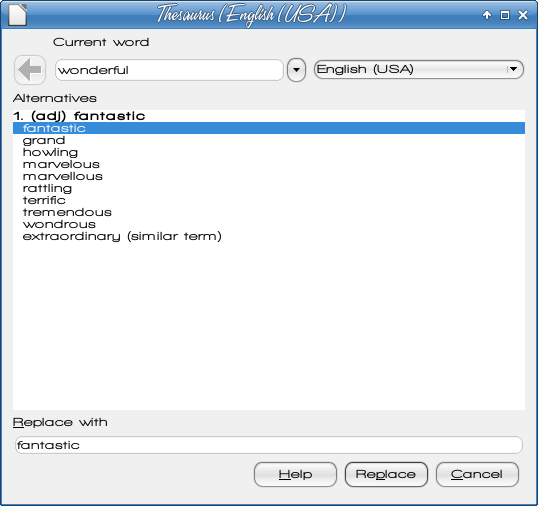Select the alternative 'howling'
The height and width of the screenshot is (506, 538).
click(x=269, y=152)
